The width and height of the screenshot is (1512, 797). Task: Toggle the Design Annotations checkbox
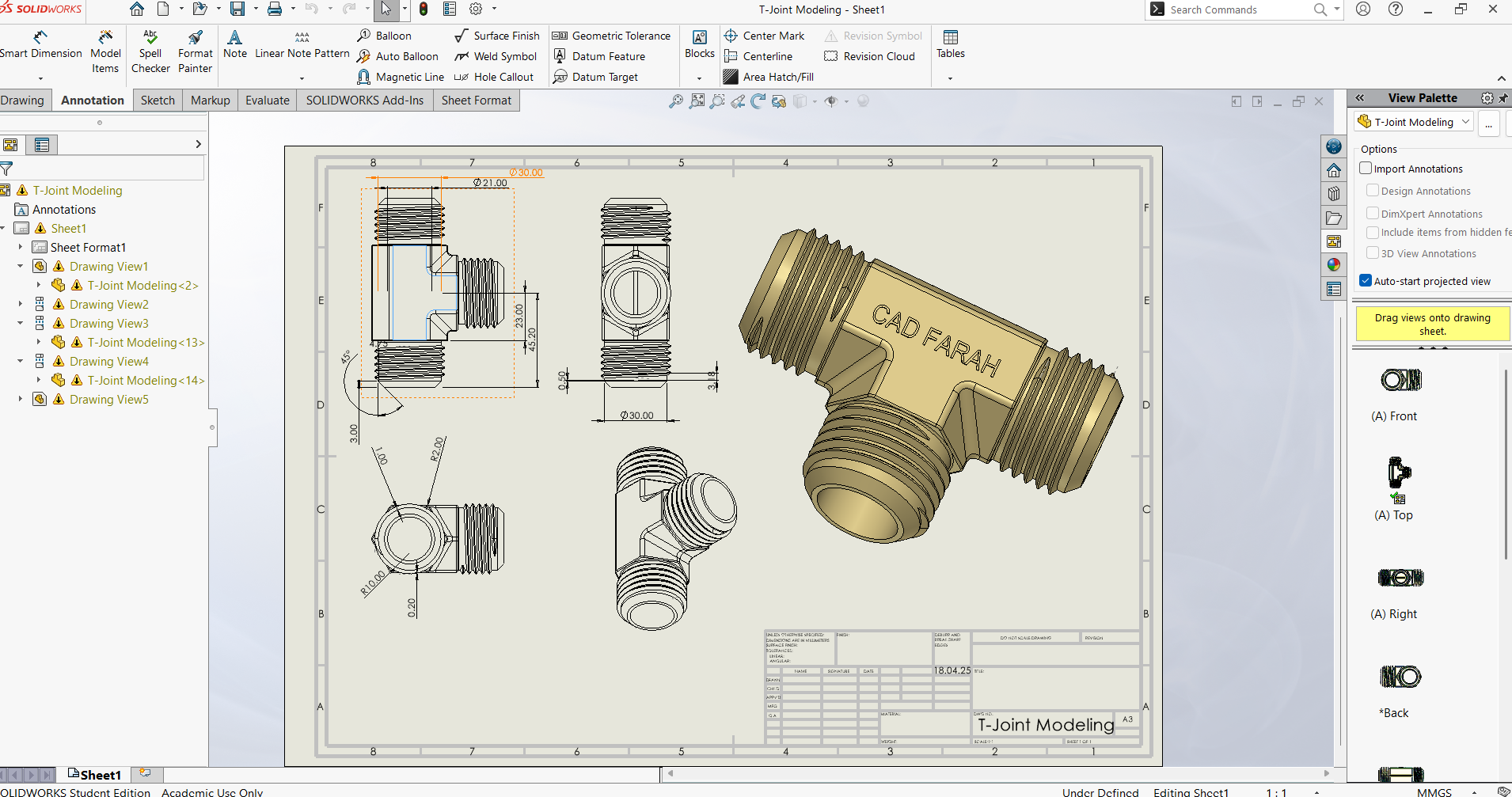1373,191
